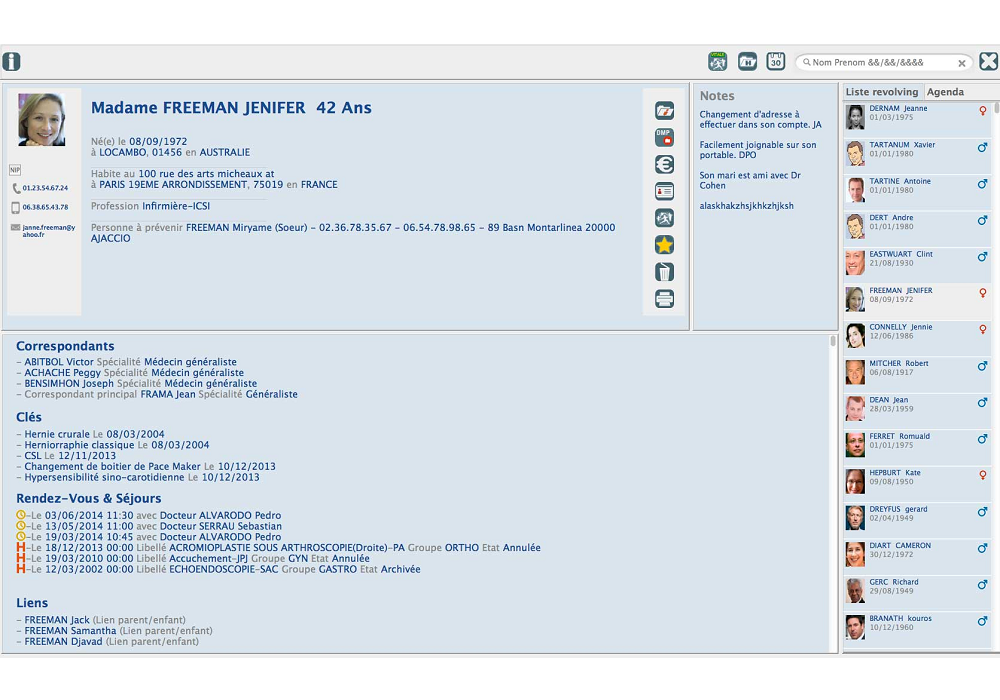1000x700 pixels.
Task: Click the info icon in top-left toolbar
Action: tap(11, 62)
